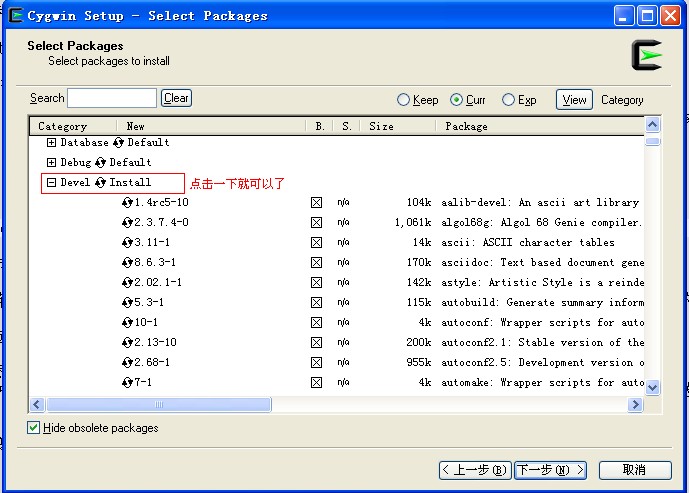Click the Clear search button

click(x=176, y=98)
